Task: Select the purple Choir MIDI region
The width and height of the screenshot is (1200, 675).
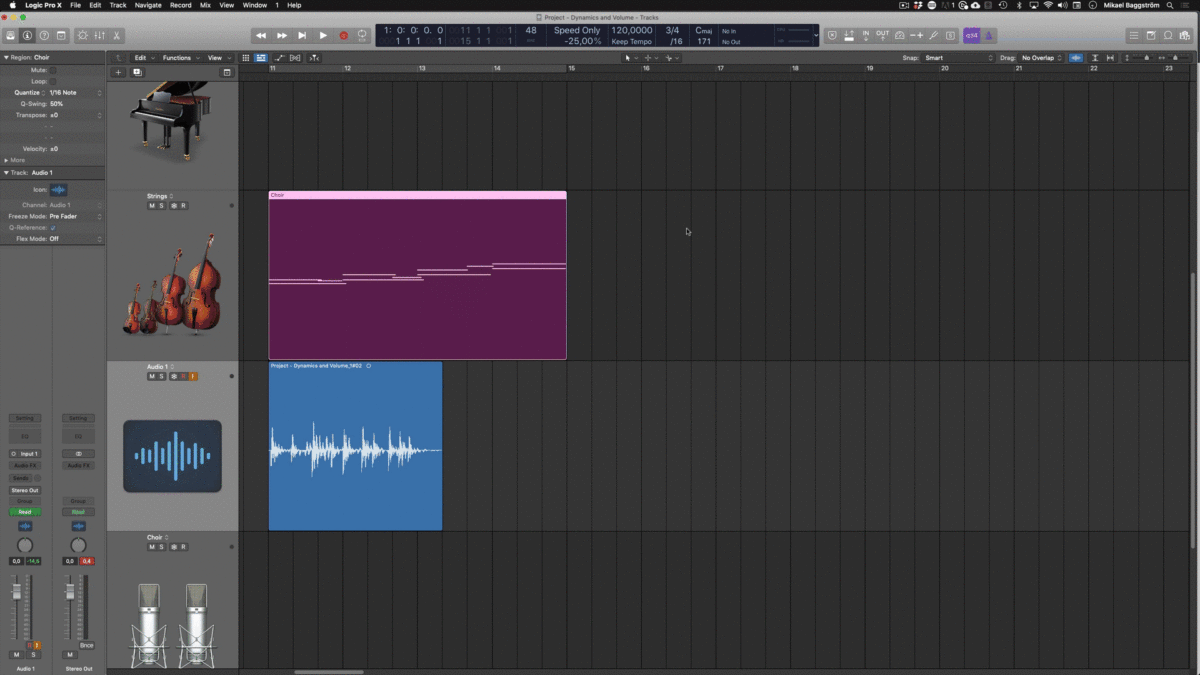Action: click(x=417, y=275)
